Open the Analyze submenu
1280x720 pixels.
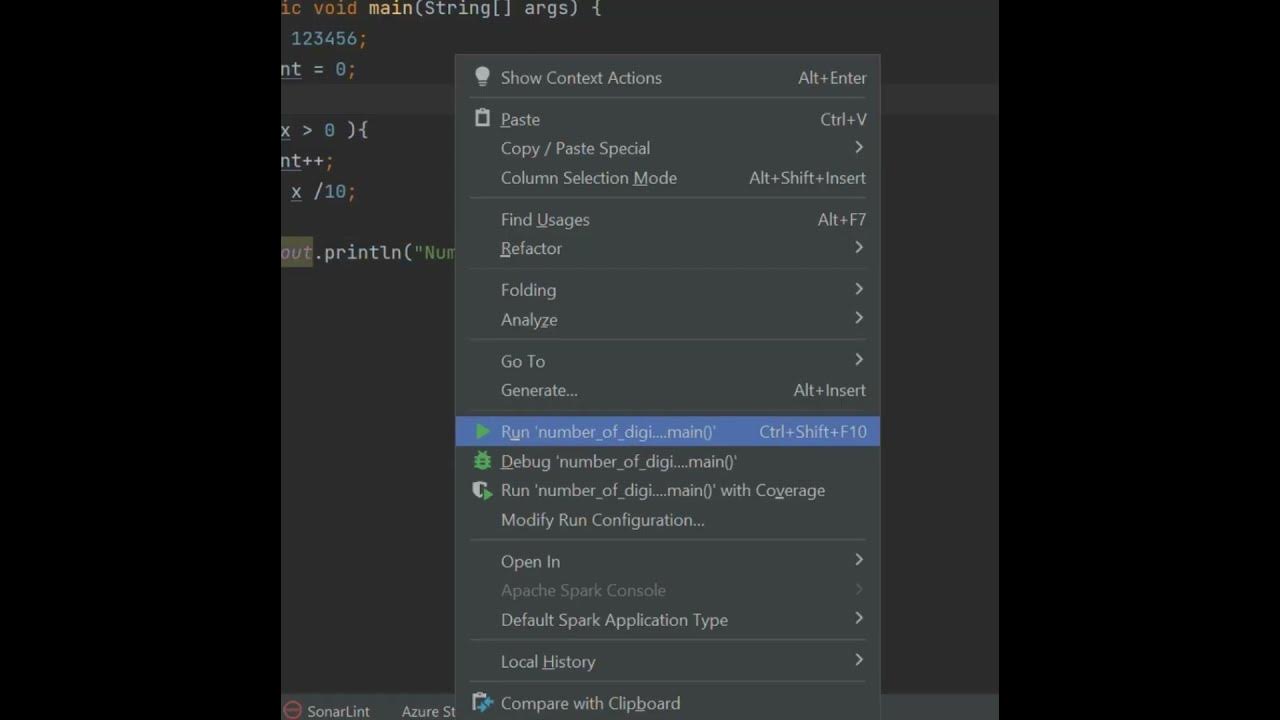529,320
